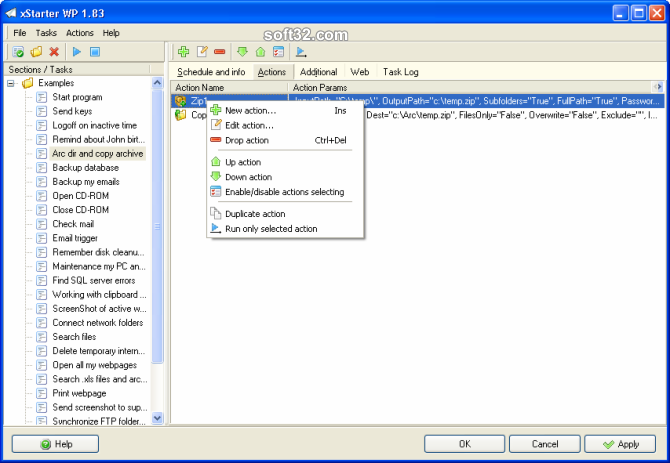The width and height of the screenshot is (670, 463).
Task: Select the Send keys task
Action: tap(72, 111)
